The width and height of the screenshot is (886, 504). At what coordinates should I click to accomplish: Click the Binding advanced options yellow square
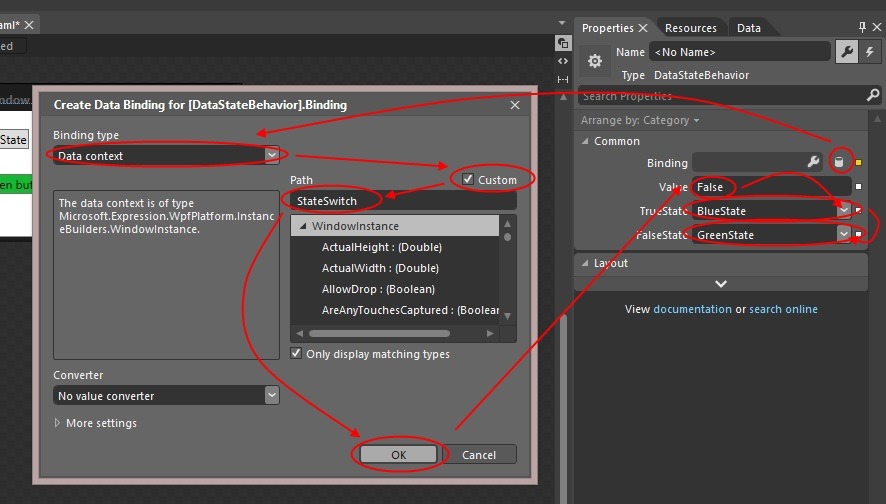(x=858, y=163)
